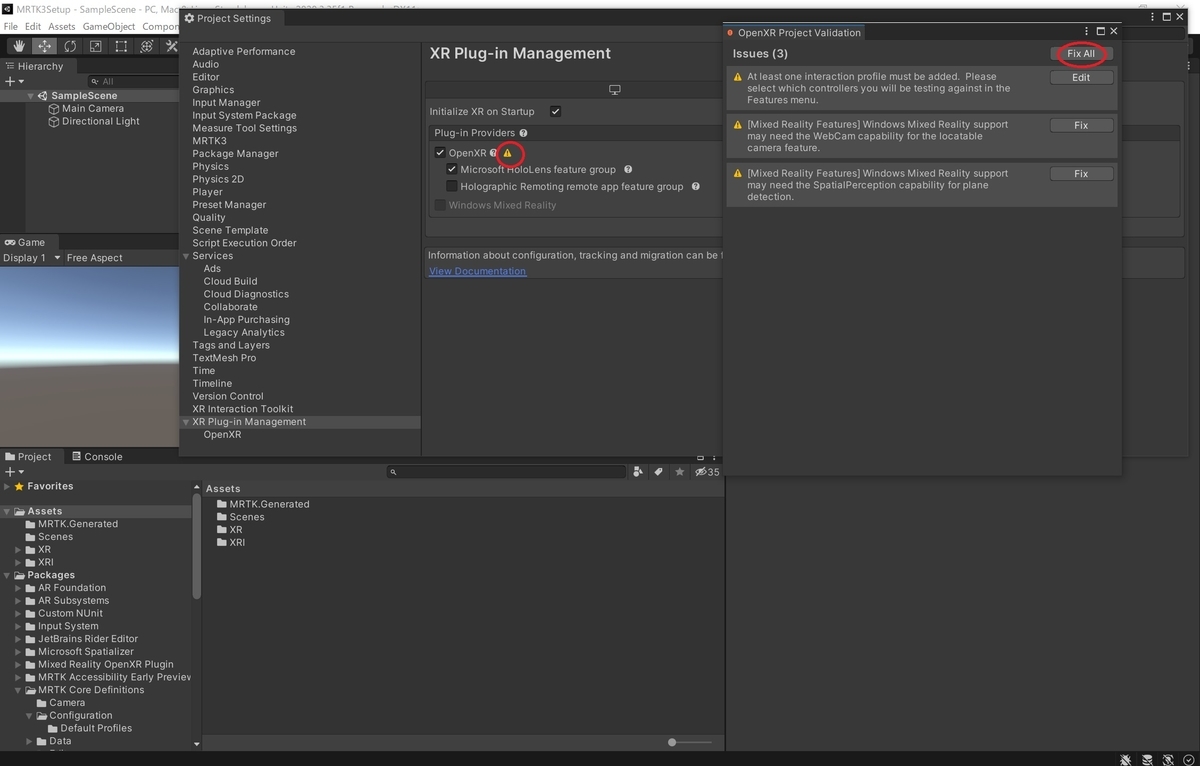The width and height of the screenshot is (1200, 766).
Task: Click help icon beside Holographic Remoting feature group
Action: [696, 187]
